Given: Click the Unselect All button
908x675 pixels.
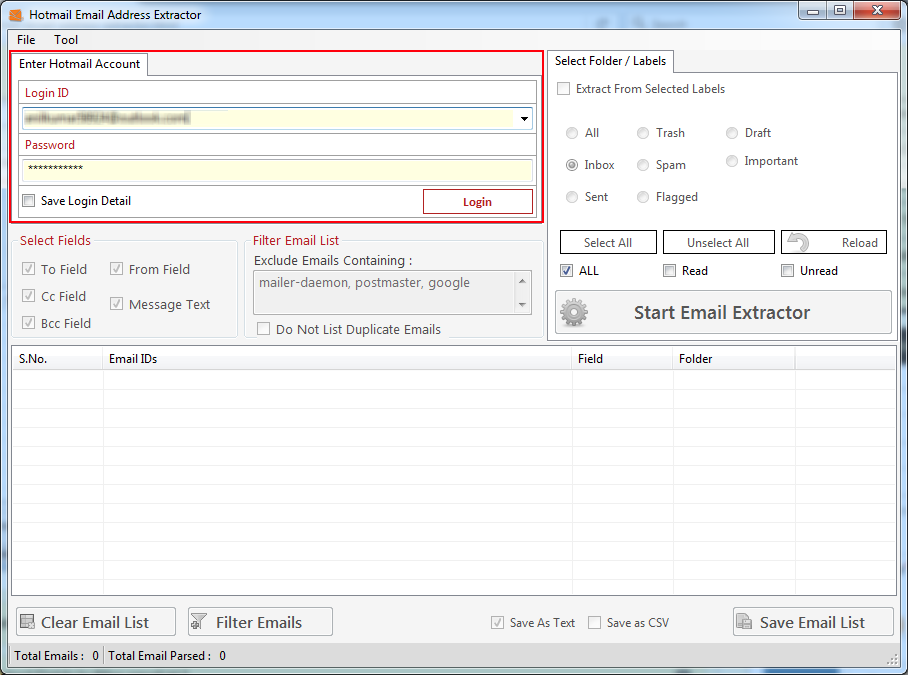Looking at the screenshot, I should click(x=718, y=242).
